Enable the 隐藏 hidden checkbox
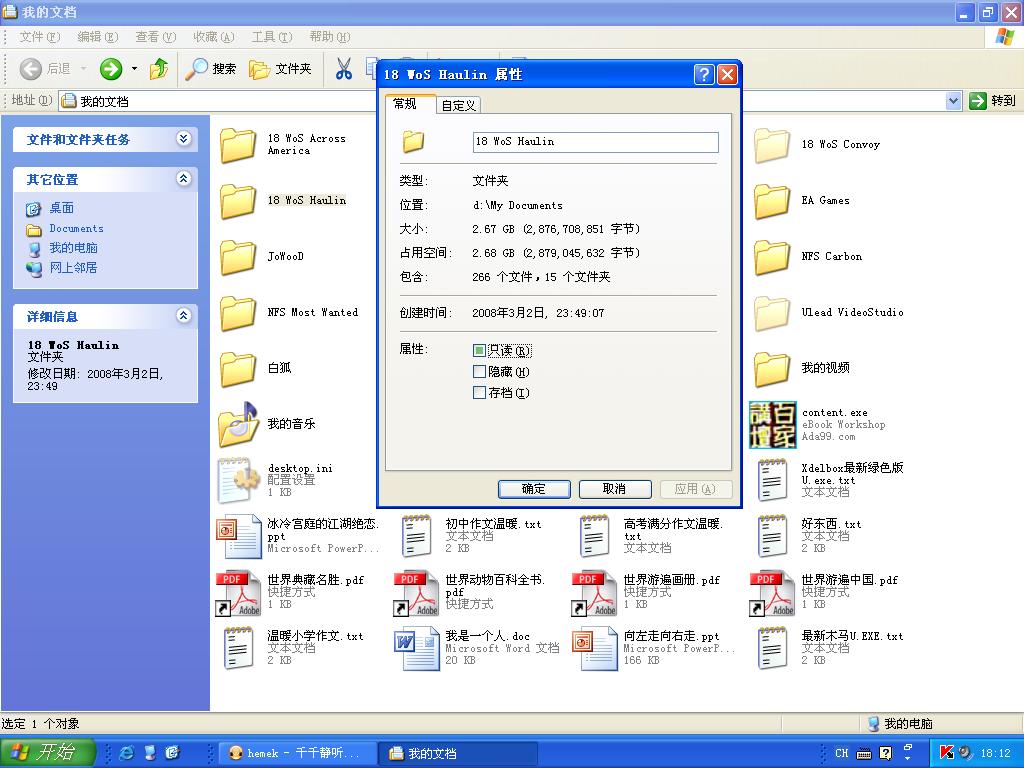The width and height of the screenshot is (1024, 768). (x=480, y=372)
